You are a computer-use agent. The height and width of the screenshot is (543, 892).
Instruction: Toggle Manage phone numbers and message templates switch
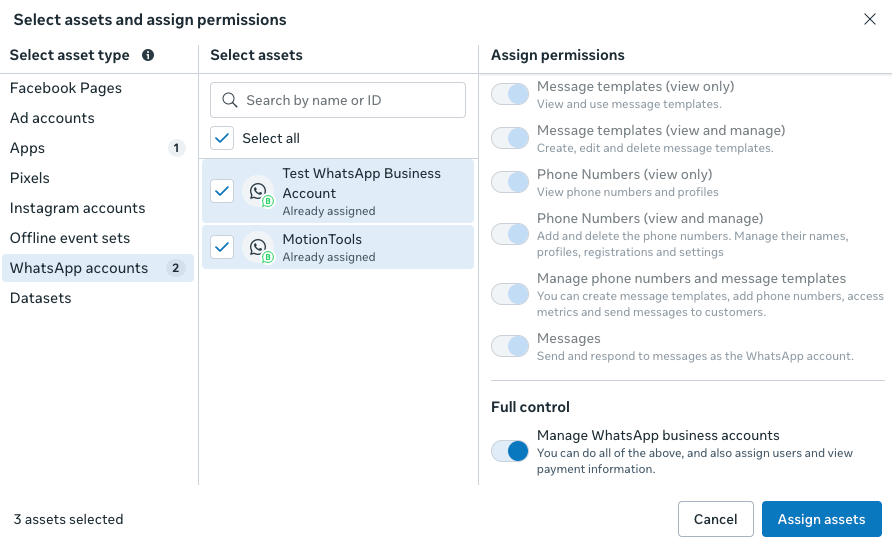tap(510, 294)
